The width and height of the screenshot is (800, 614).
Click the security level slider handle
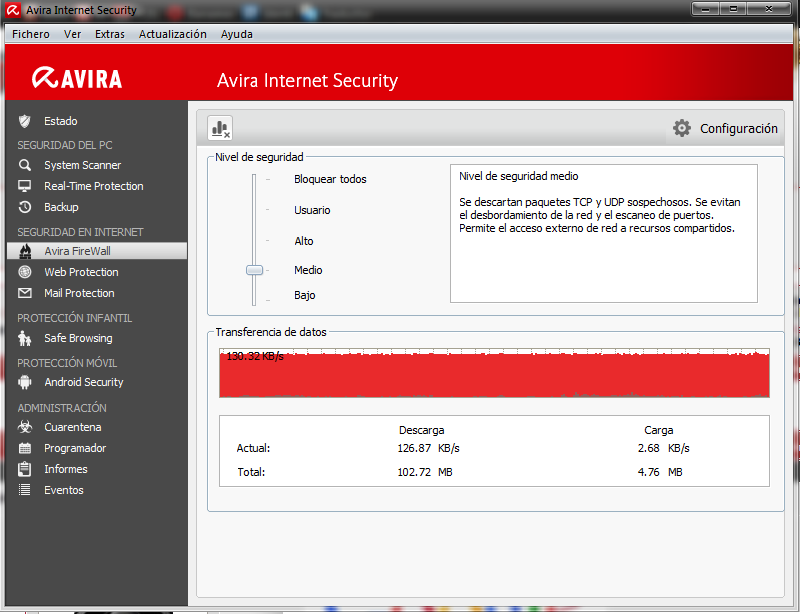(x=254, y=270)
